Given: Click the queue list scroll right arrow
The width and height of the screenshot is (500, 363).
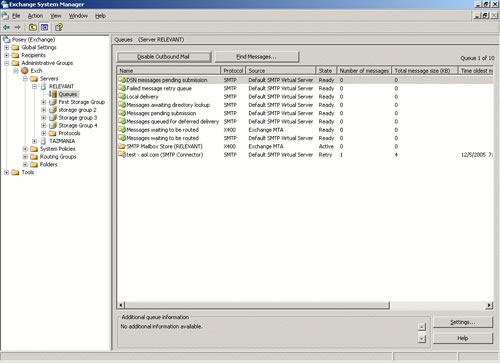Looking at the screenshot, I should click(x=489, y=305).
